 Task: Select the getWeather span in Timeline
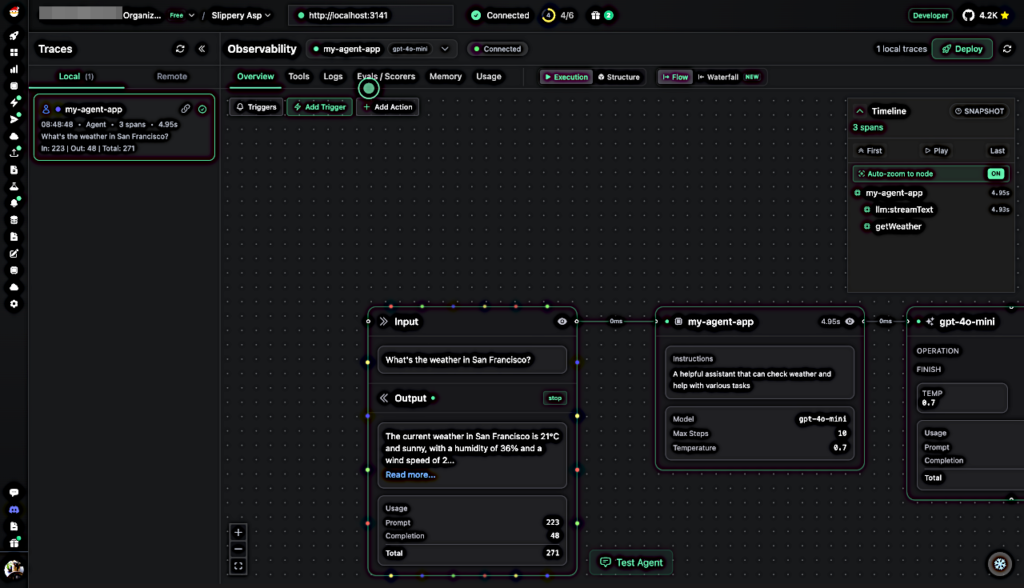pyautogui.click(x=897, y=227)
